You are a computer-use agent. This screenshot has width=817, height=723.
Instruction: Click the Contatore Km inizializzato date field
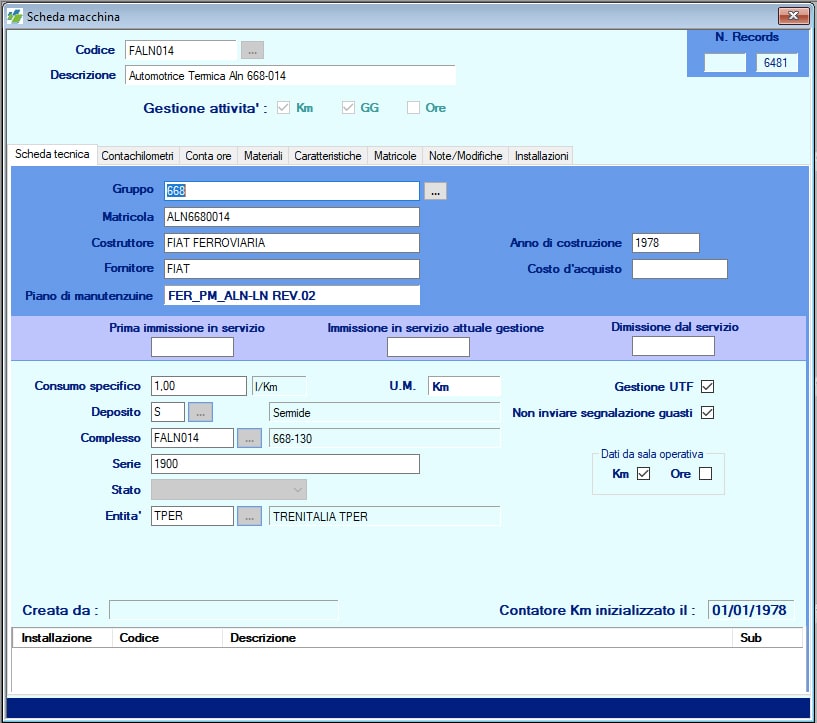coord(750,610)
